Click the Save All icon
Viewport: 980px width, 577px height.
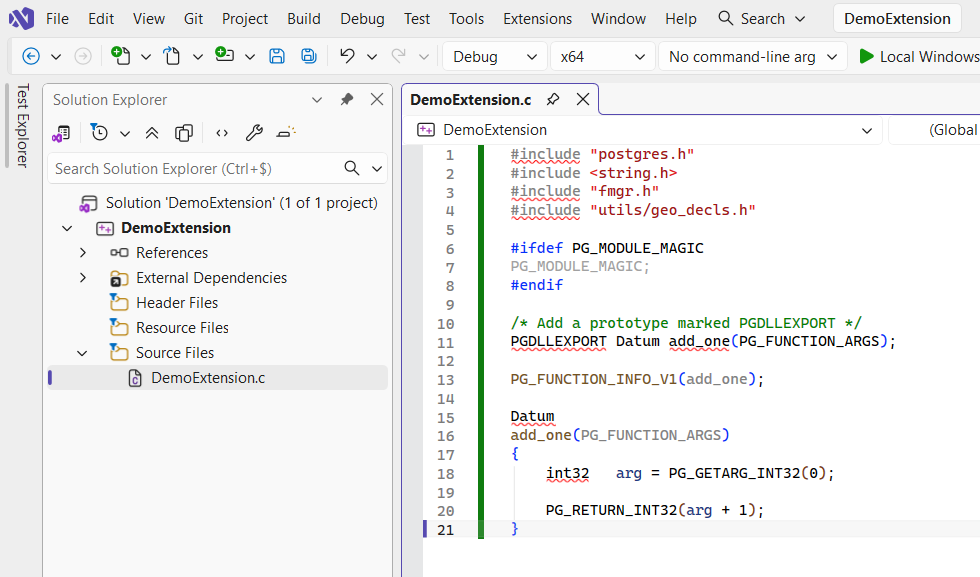pos(307,56)
